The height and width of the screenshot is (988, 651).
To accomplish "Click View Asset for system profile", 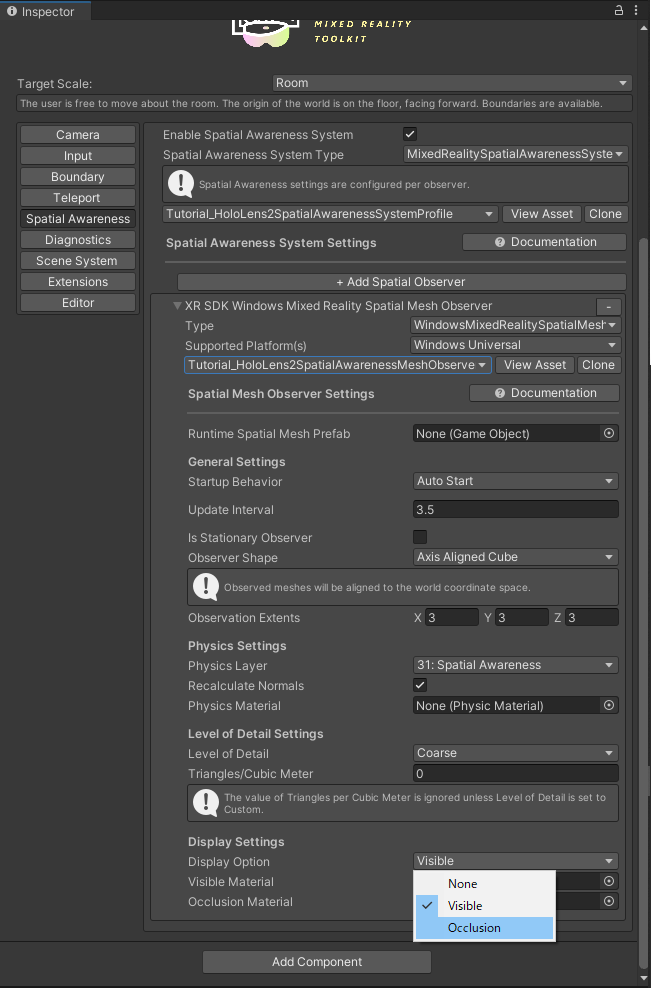I will 542,214.
